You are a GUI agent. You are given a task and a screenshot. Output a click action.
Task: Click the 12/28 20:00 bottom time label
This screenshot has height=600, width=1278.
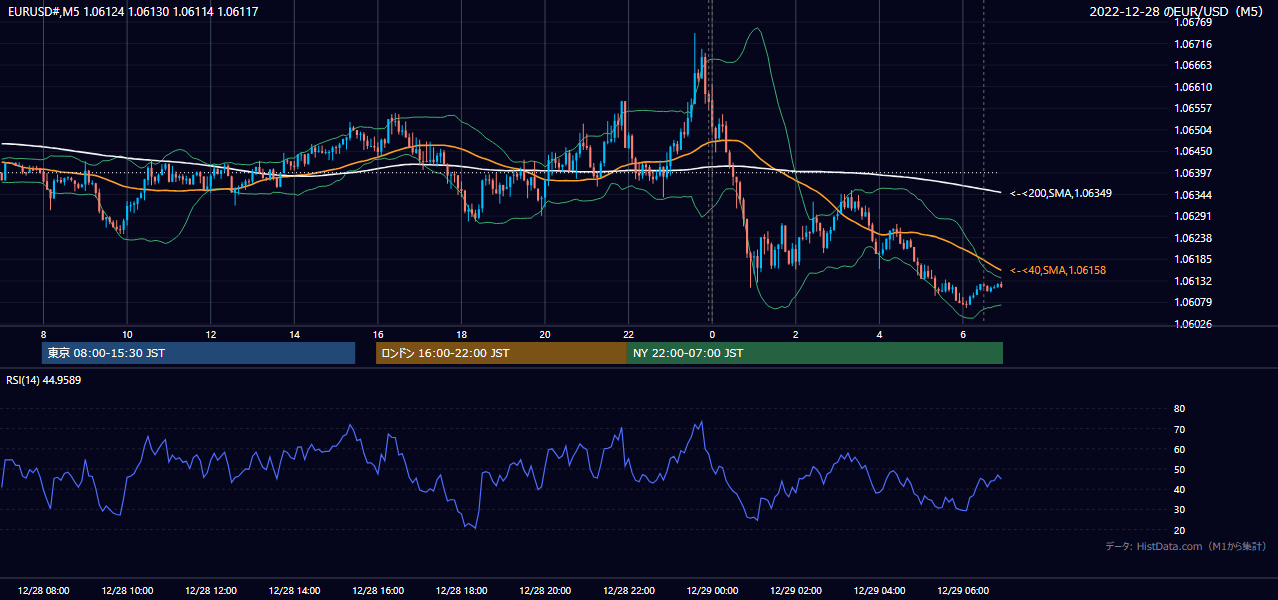(545, 591)
